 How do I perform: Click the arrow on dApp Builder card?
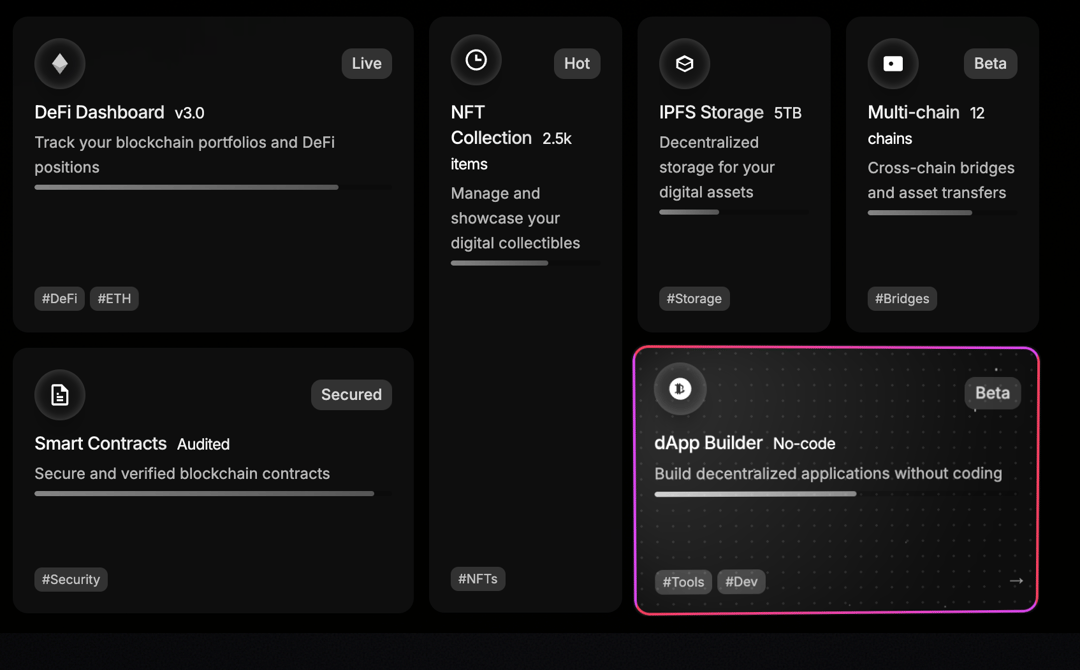coord(1016,581)
